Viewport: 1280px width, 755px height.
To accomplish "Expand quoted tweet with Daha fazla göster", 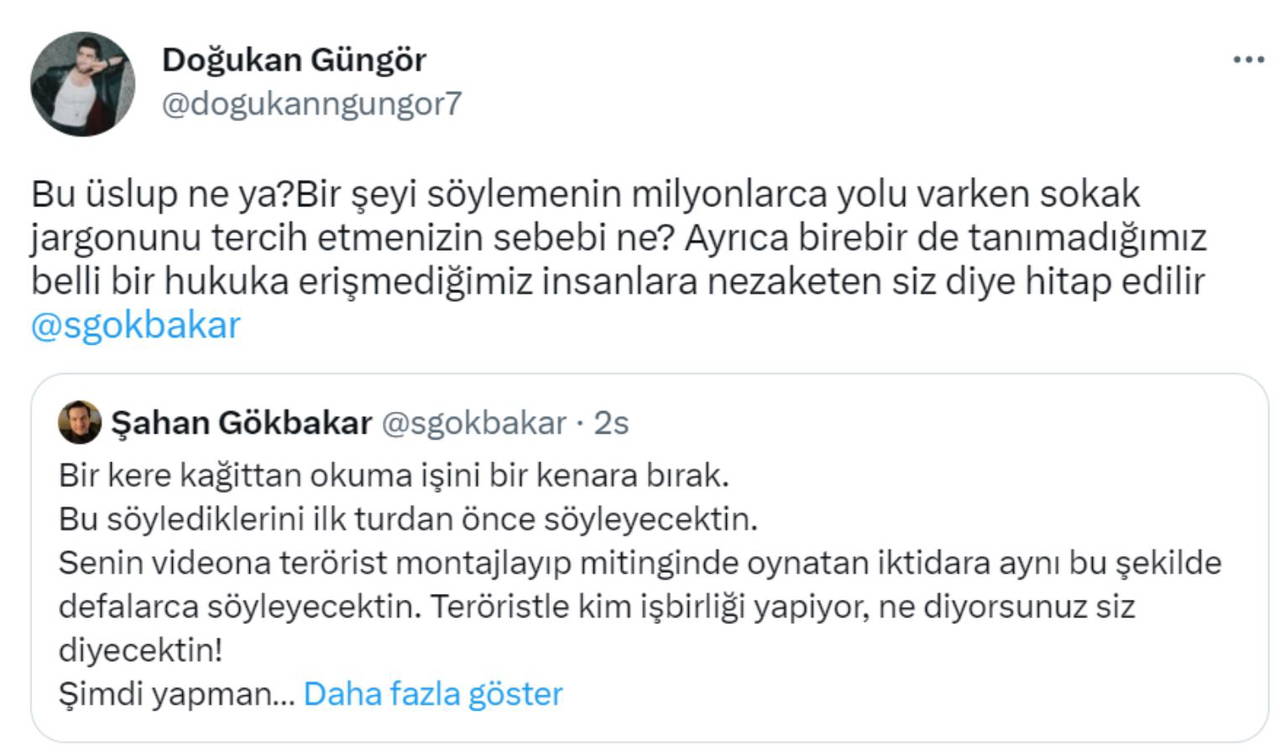I will click(x=433, y=693).
